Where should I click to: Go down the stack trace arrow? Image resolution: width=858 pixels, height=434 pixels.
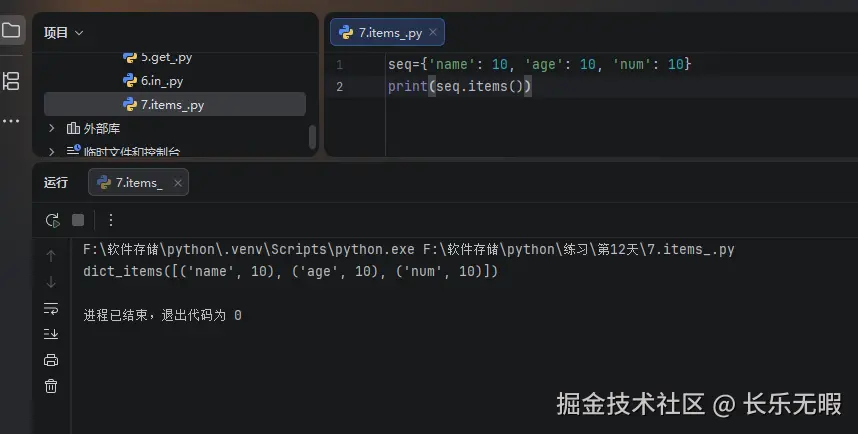(51, 282)
